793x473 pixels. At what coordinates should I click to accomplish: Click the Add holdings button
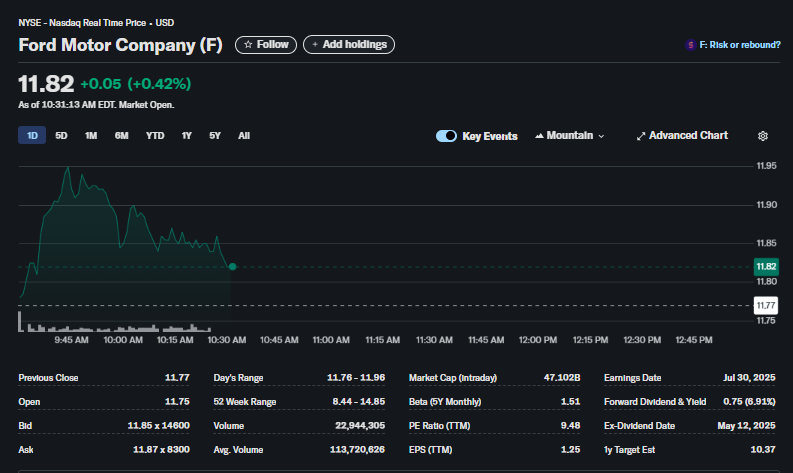click(x=349, y=45)
